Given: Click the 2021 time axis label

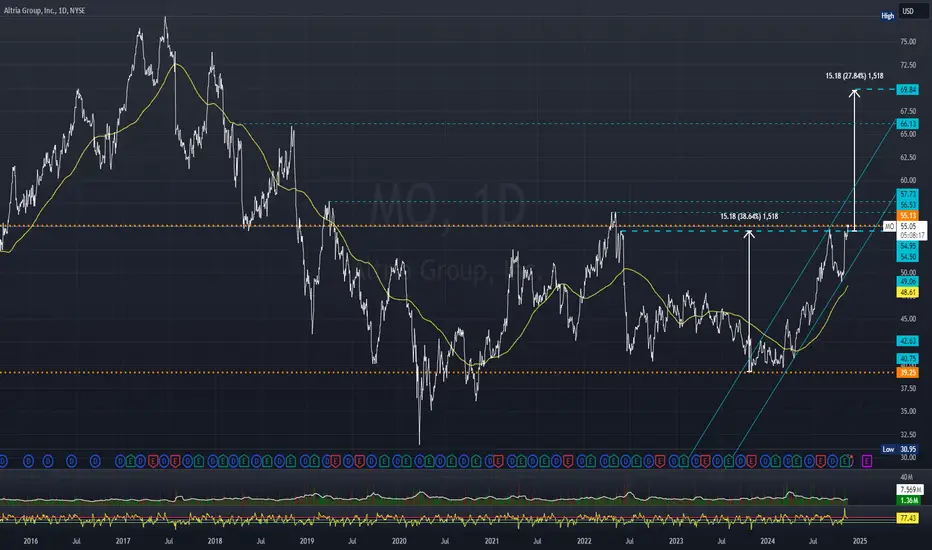Looking at the screenshot, I should (492, 541).
